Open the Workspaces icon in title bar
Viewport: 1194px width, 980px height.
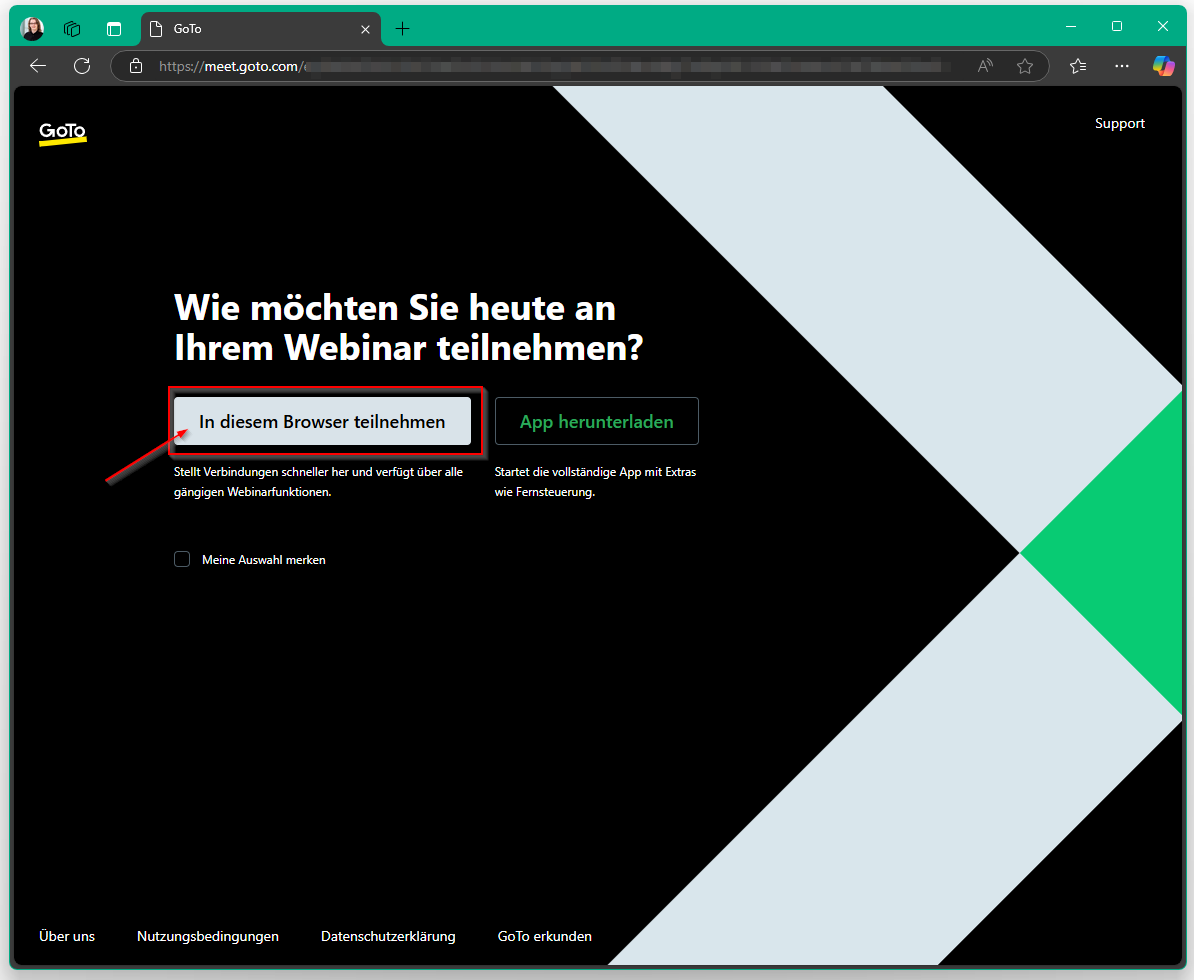point(72,29)
